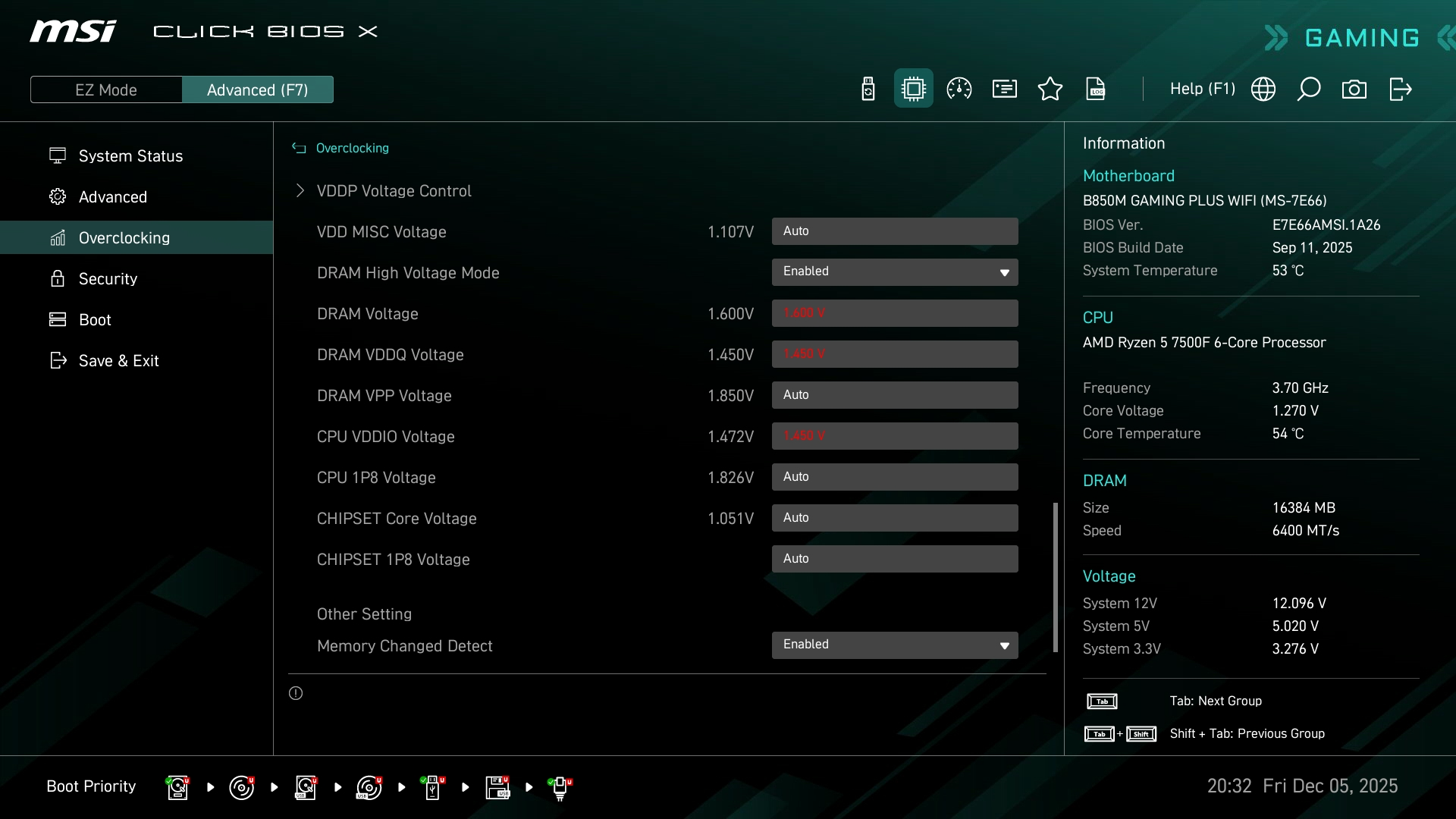Click the CPU 1P8 current reading 1.826V
The width and height of the screenshot is (1456, 819).
pyautogui.click(x=730, y=478)
